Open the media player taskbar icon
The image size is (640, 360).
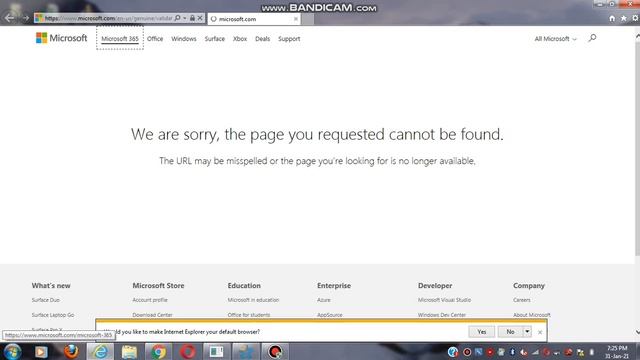pos(41,351)
